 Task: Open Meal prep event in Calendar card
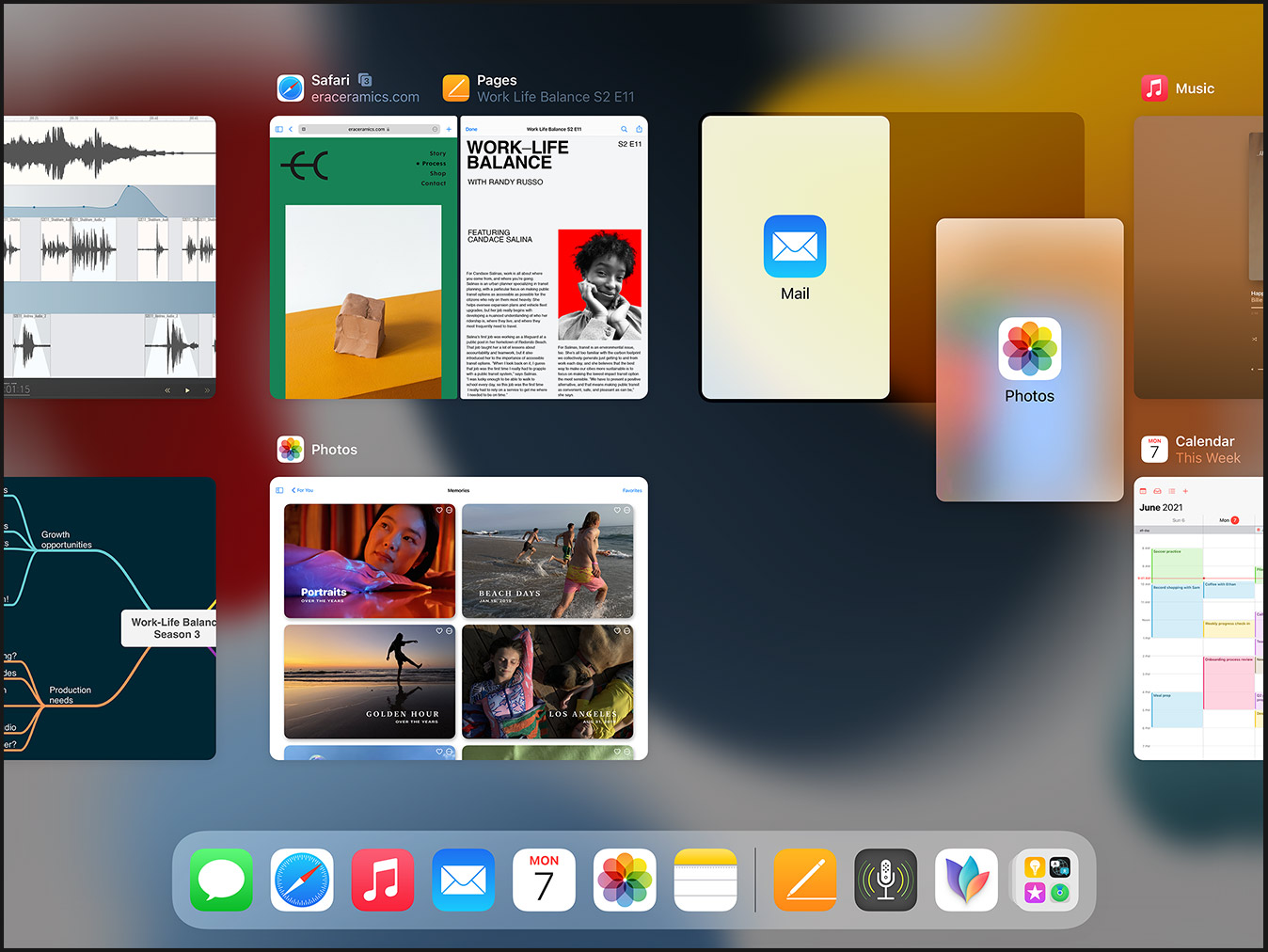1178,710
